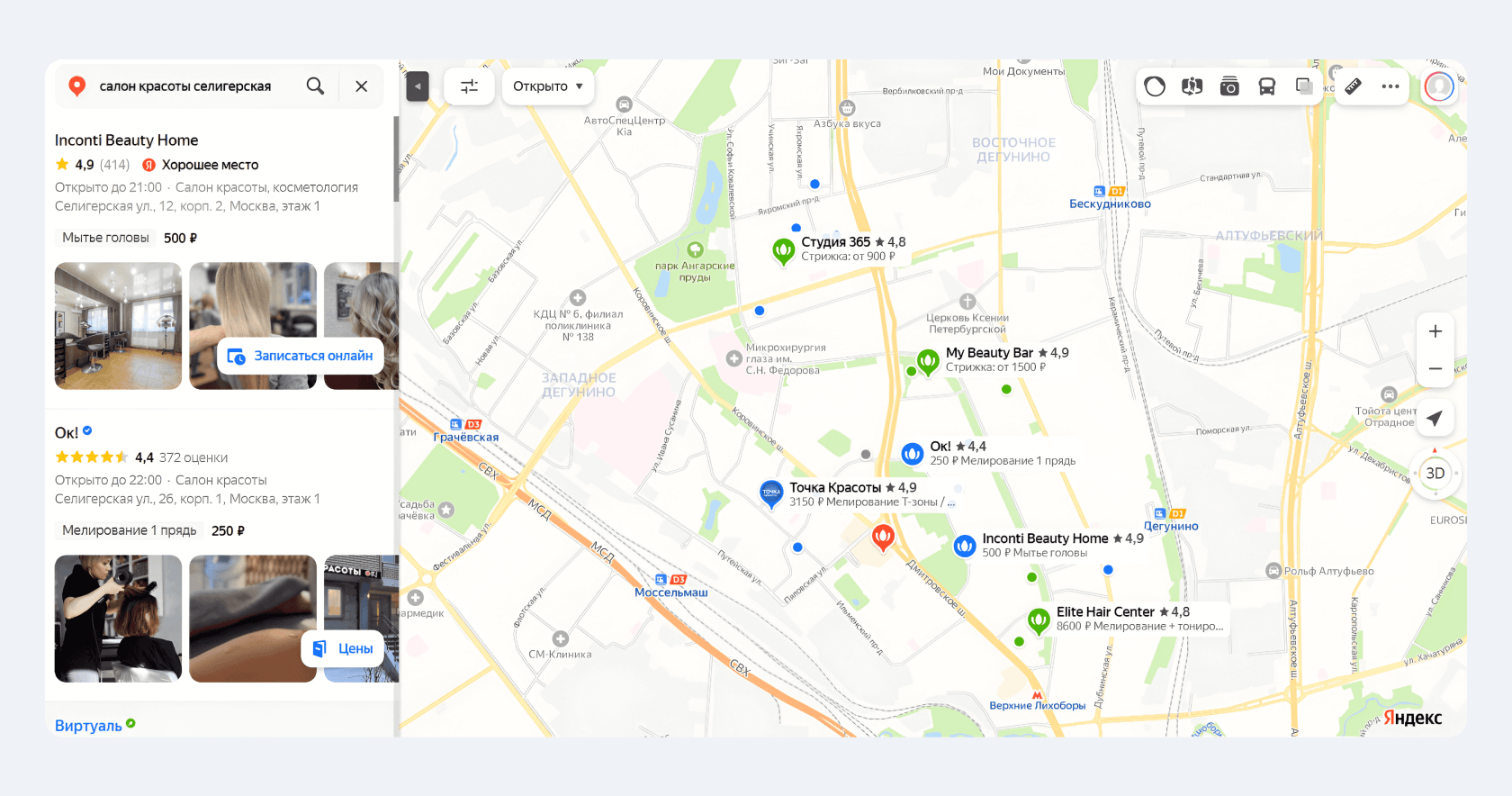1512x796 pixels.
Task: Click the magnifier search icon
Action: 315,86
